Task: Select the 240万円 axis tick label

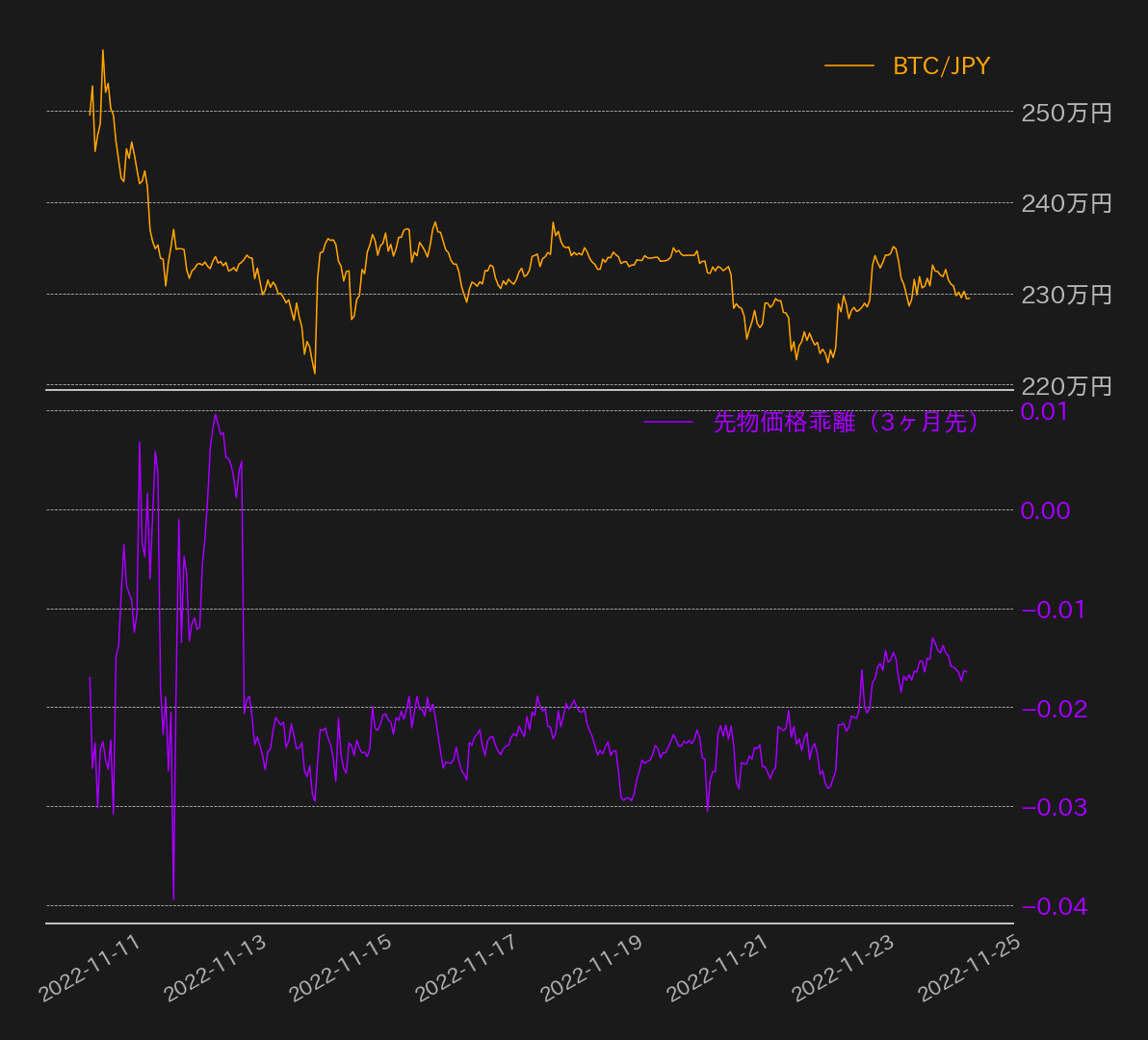Action: click(x=1066, y=203)
